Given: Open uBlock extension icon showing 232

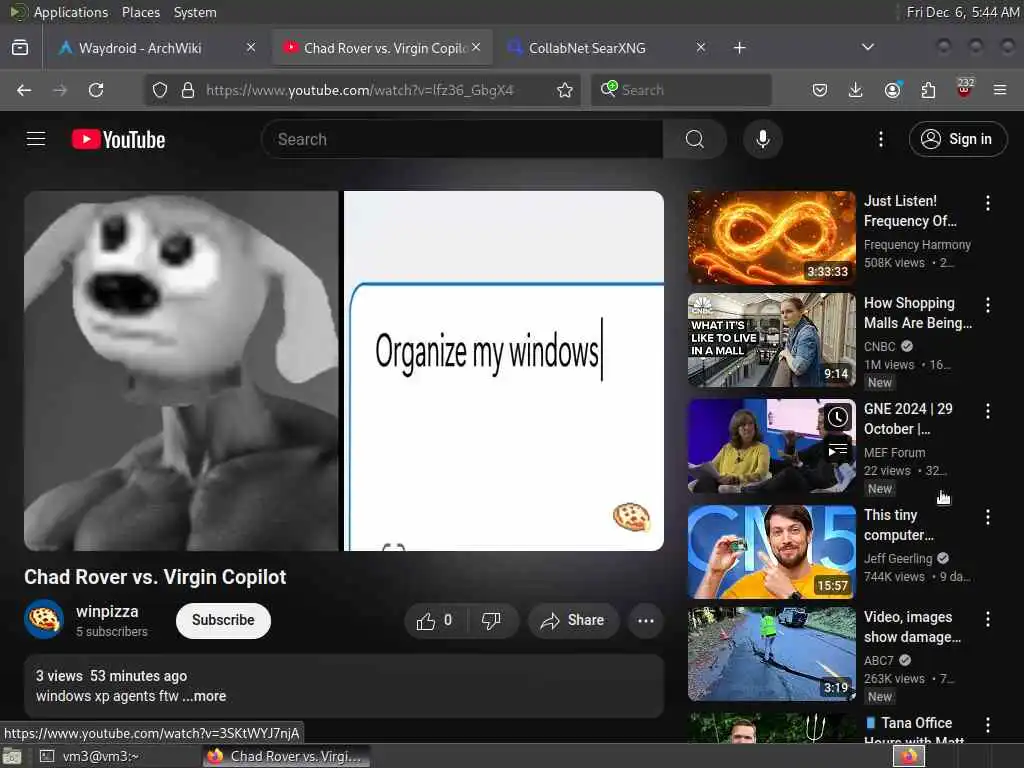Looking at the screenshot, I should tap(965, 89).
